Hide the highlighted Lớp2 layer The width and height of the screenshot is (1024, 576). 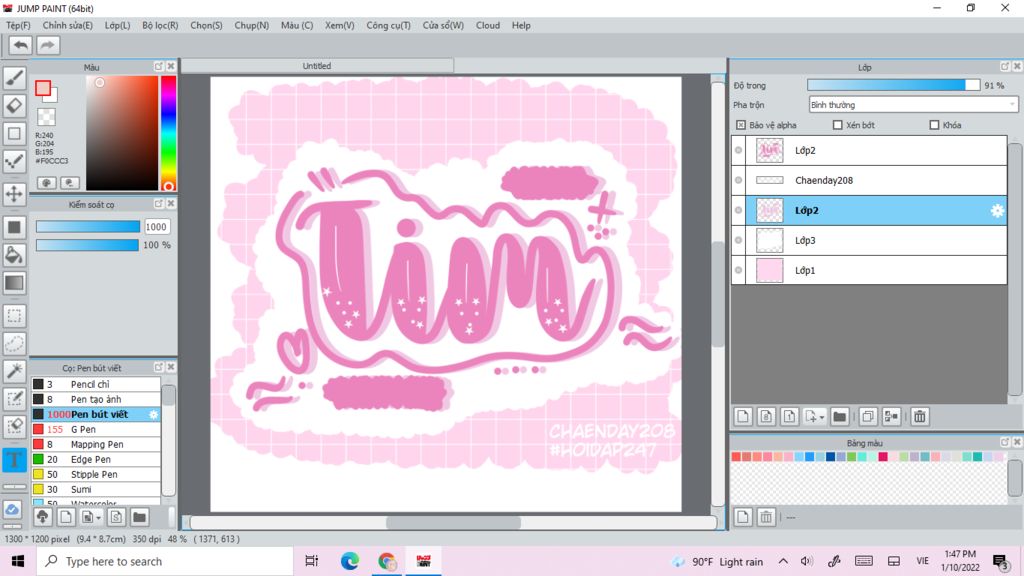tap(739, 210)
